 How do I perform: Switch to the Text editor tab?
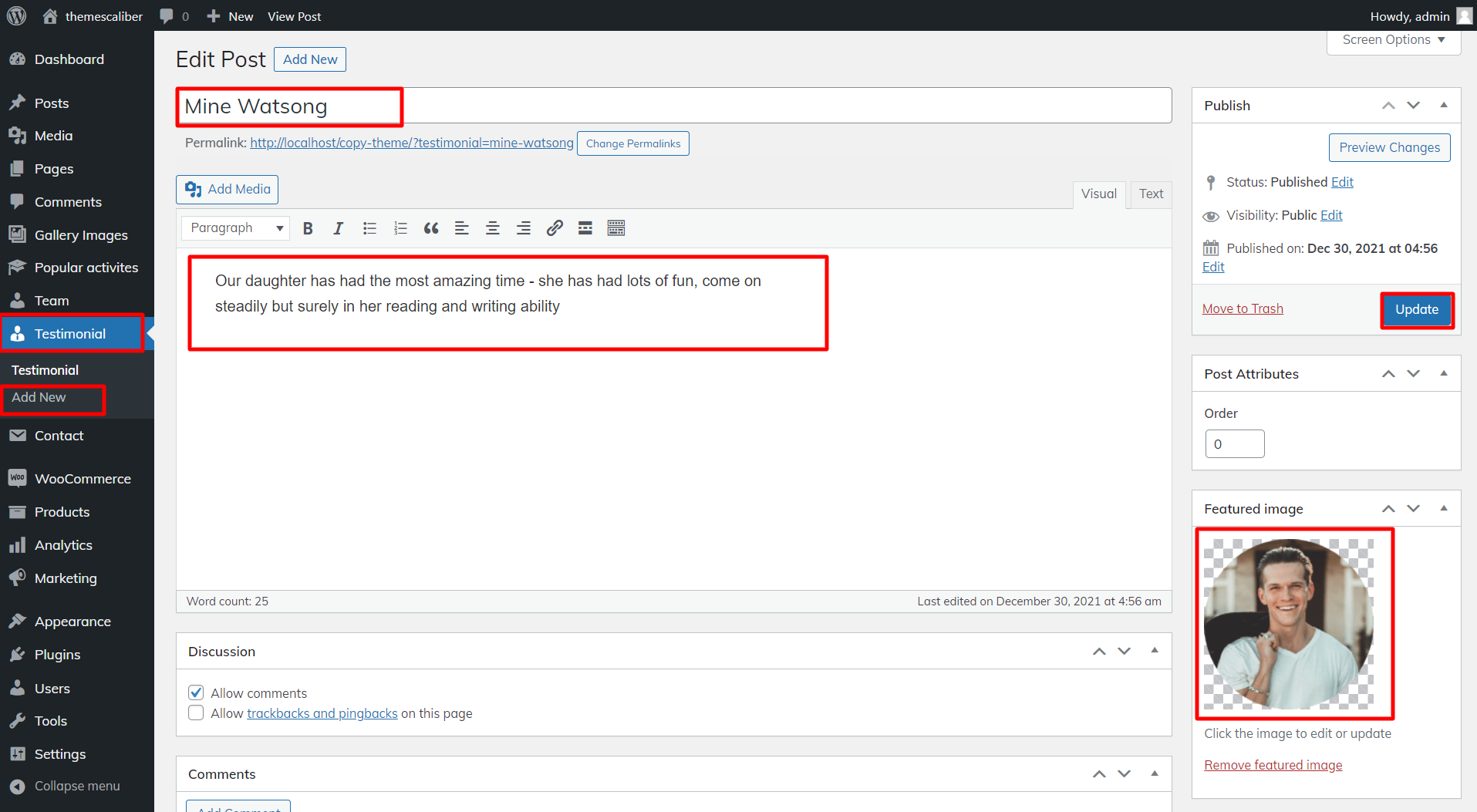click(x=1151, y=194)
